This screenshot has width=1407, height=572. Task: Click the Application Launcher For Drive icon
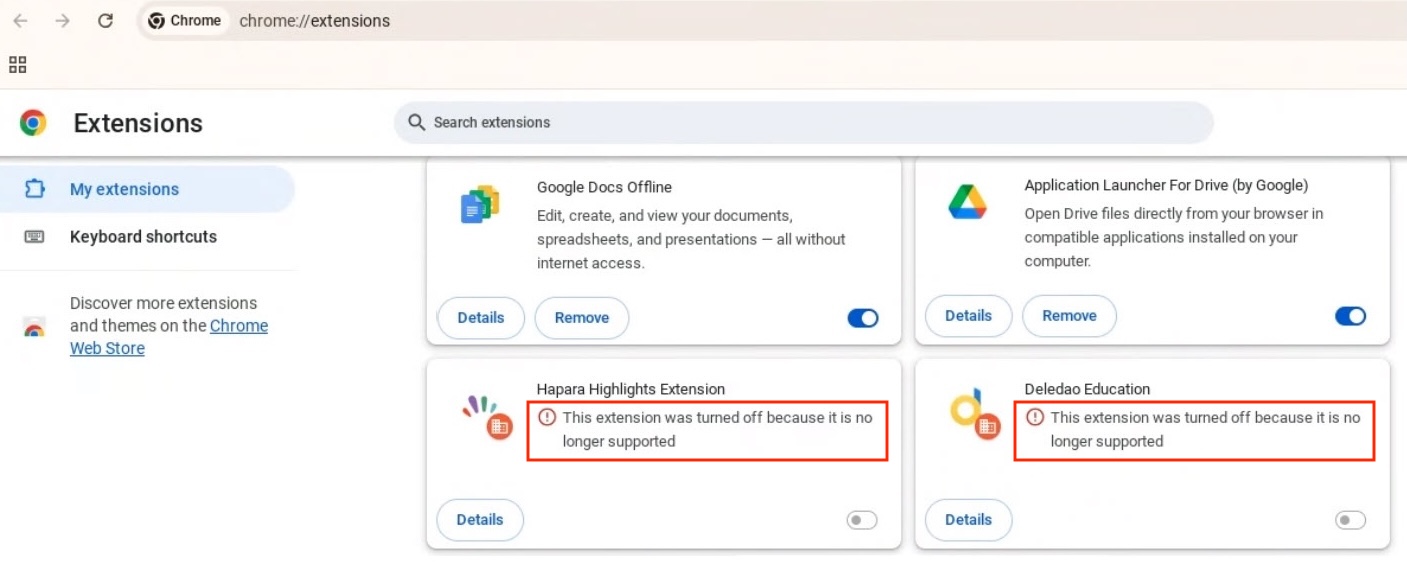pos(967,202)
